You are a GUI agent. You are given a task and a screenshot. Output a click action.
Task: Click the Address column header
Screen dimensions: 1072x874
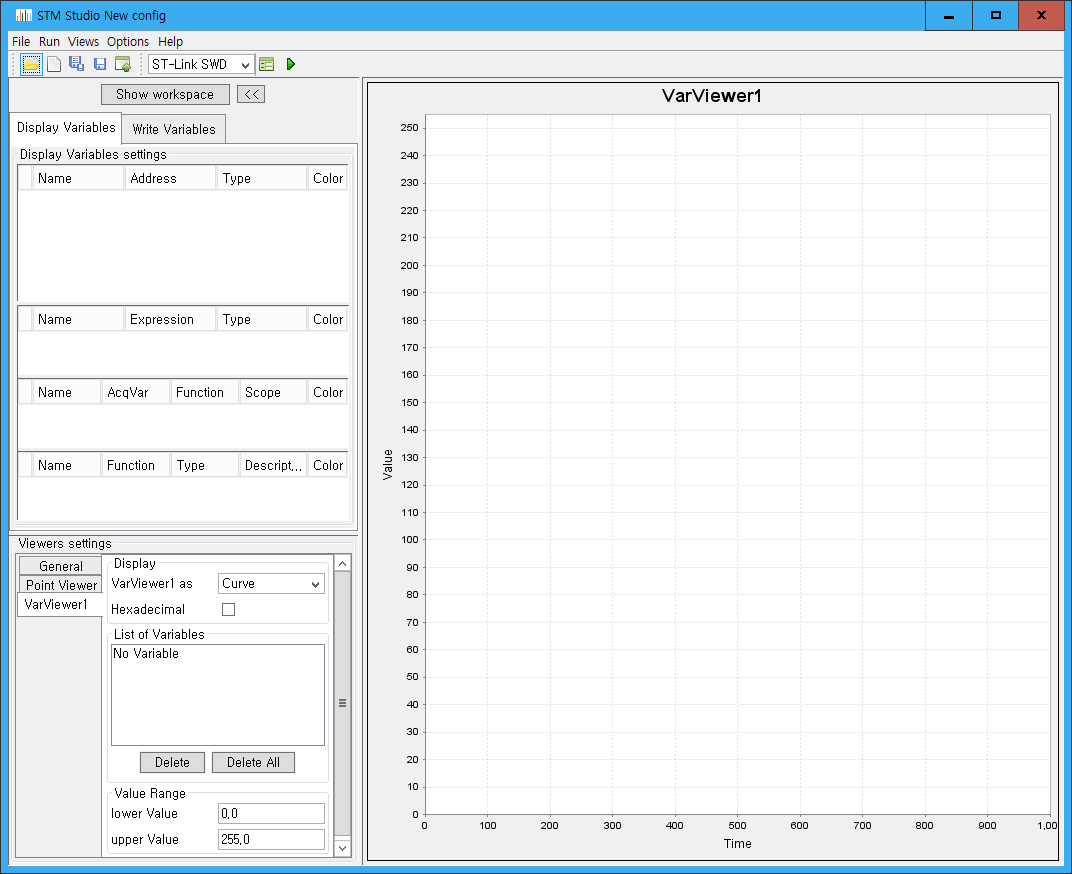170,178
